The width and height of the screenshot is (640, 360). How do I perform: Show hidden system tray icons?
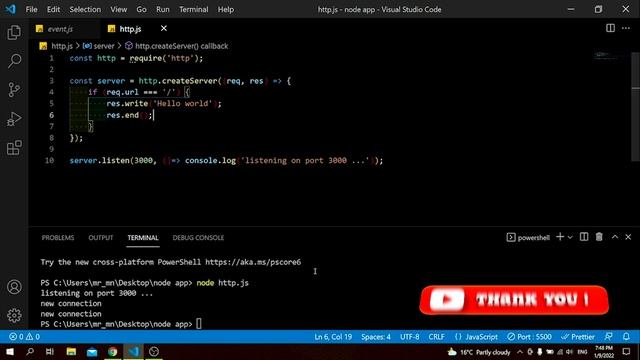click(x=520, y=352)
